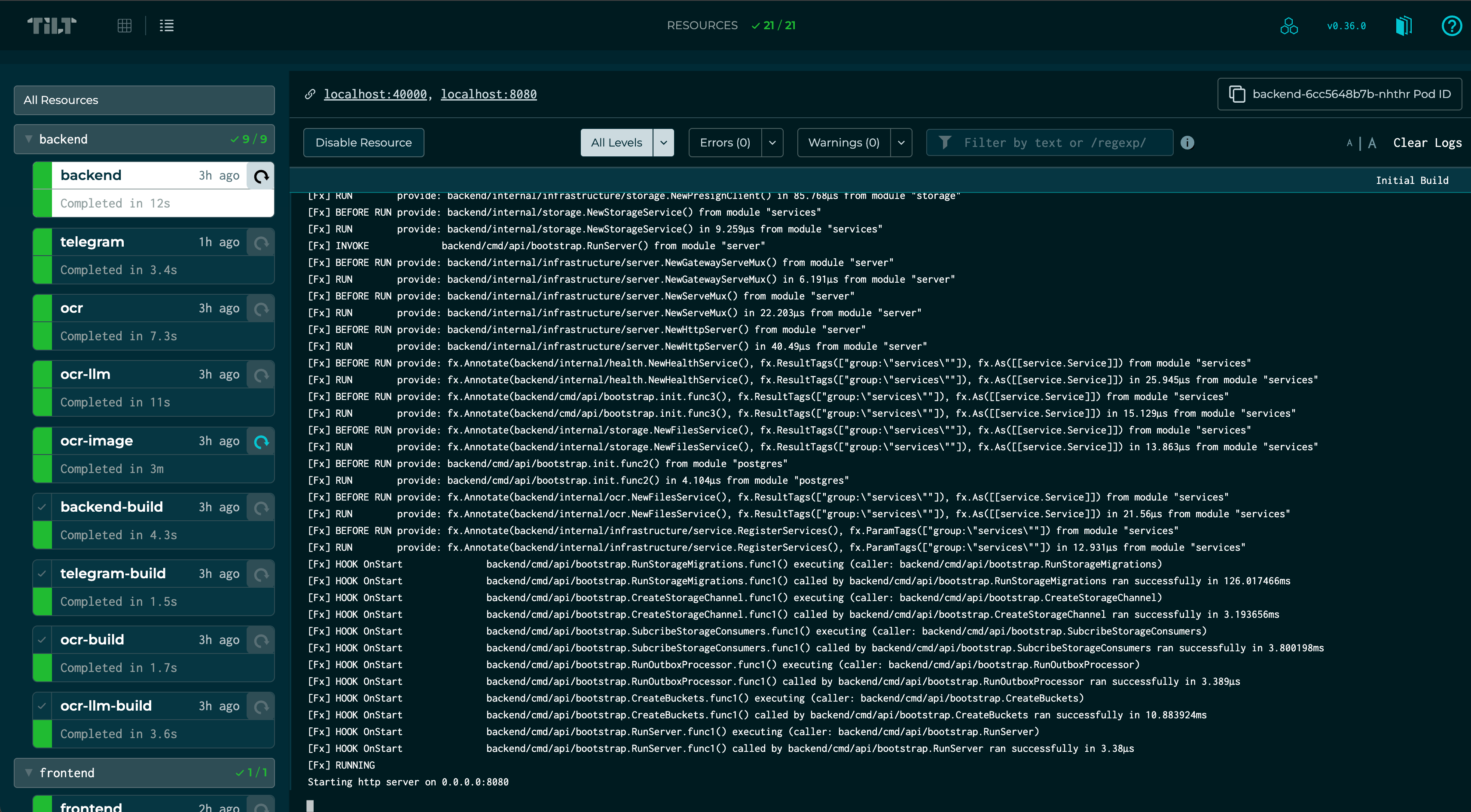Trigger update for backend resource
The height and width of the screenshot is (812, 1471).
pos(261,177)
